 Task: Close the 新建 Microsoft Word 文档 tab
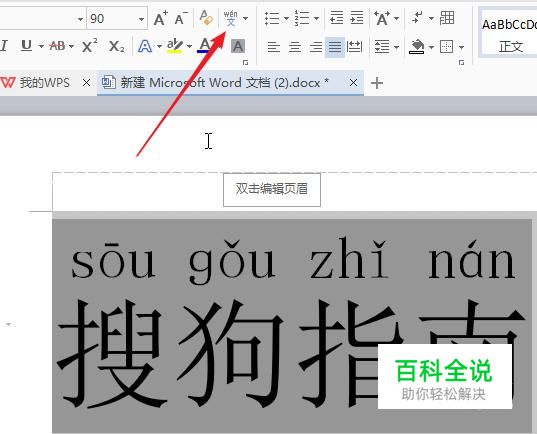coord(353,83)
